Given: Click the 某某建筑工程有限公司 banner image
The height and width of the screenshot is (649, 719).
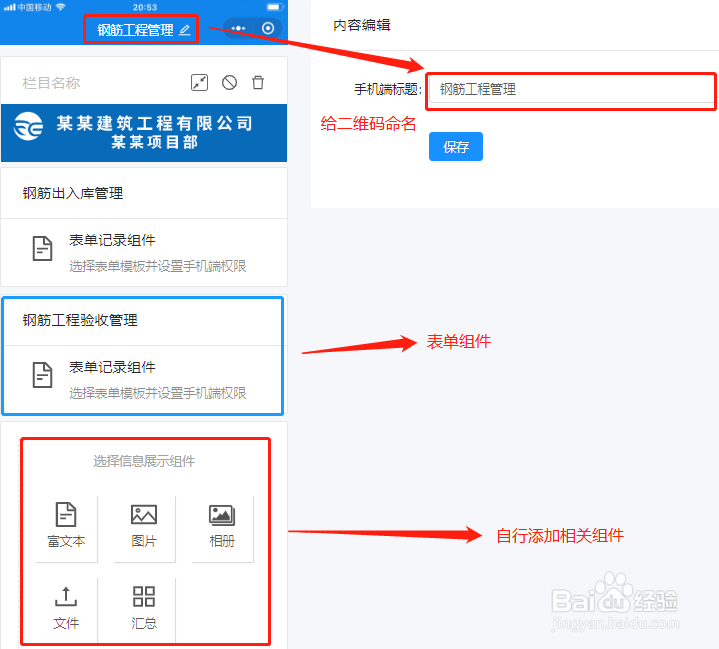Looking at the screenshot, I should point(144,133).
